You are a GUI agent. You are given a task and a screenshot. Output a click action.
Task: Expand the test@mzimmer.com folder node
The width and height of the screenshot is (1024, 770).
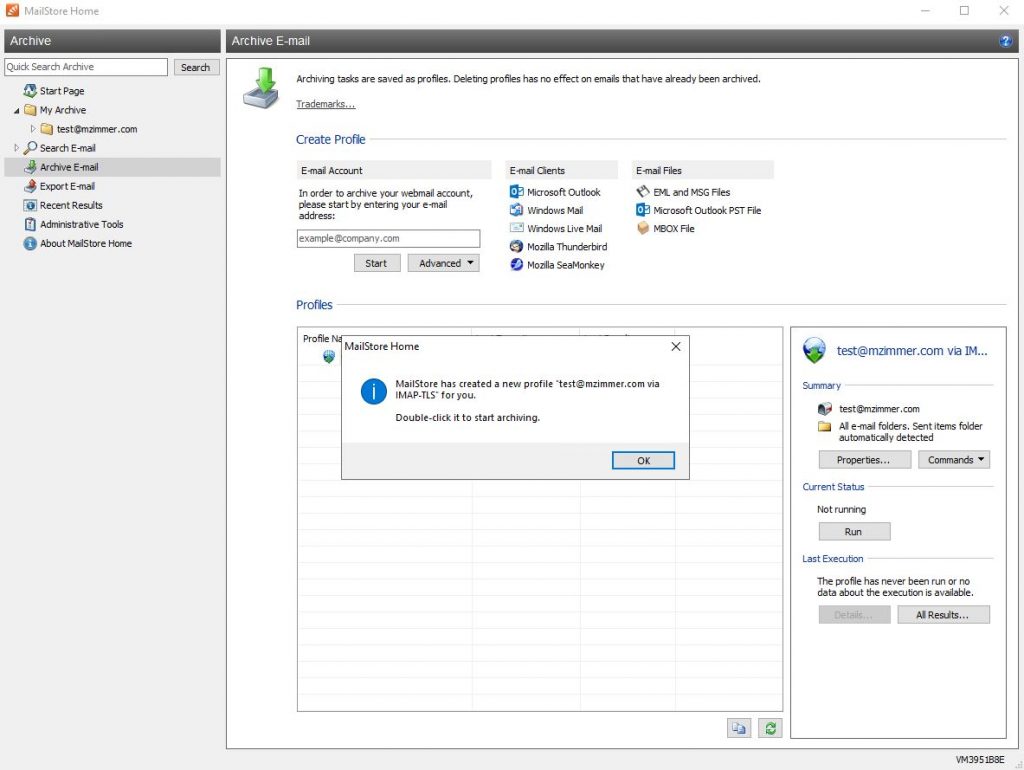(33, 129)
